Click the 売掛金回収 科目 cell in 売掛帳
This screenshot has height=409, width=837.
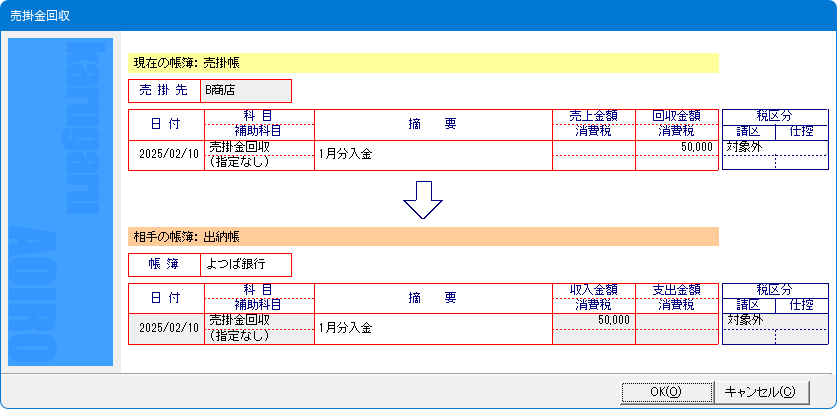pos(259,147)
